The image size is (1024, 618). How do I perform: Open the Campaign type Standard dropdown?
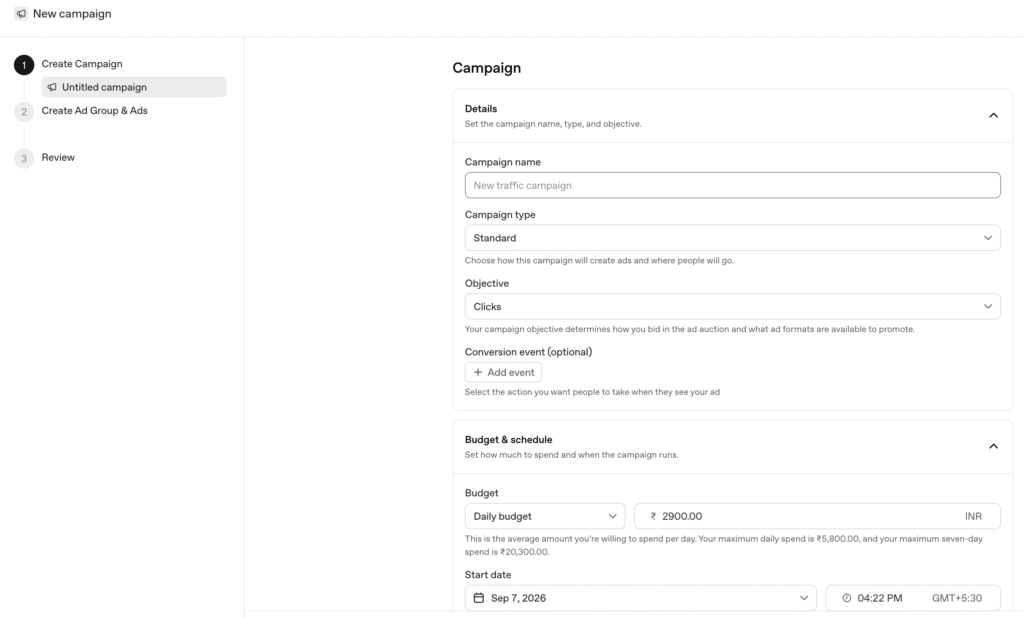coord(732,238)
